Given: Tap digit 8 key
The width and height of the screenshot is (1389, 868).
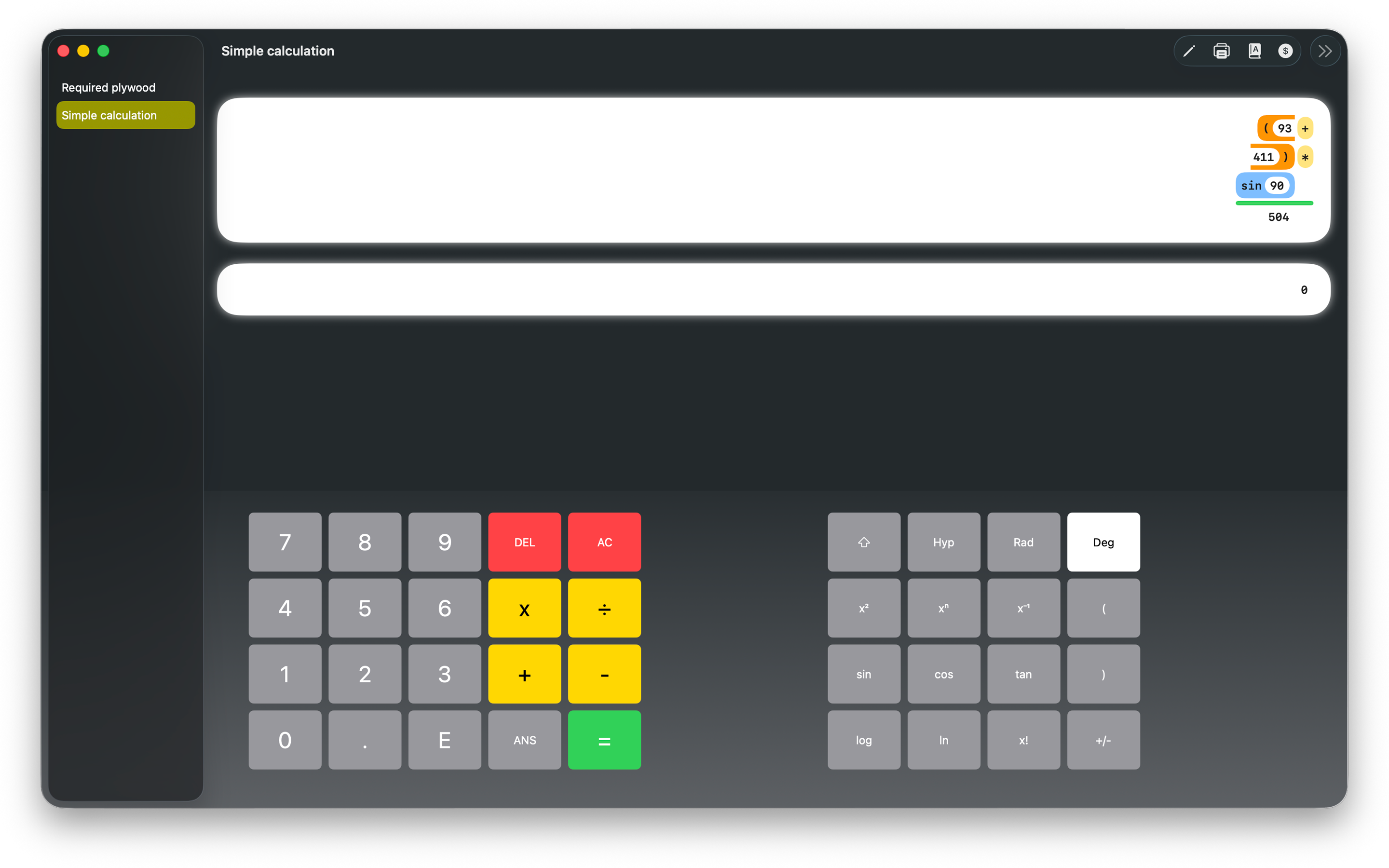Looking at the screenshot, I should (365, 542).
